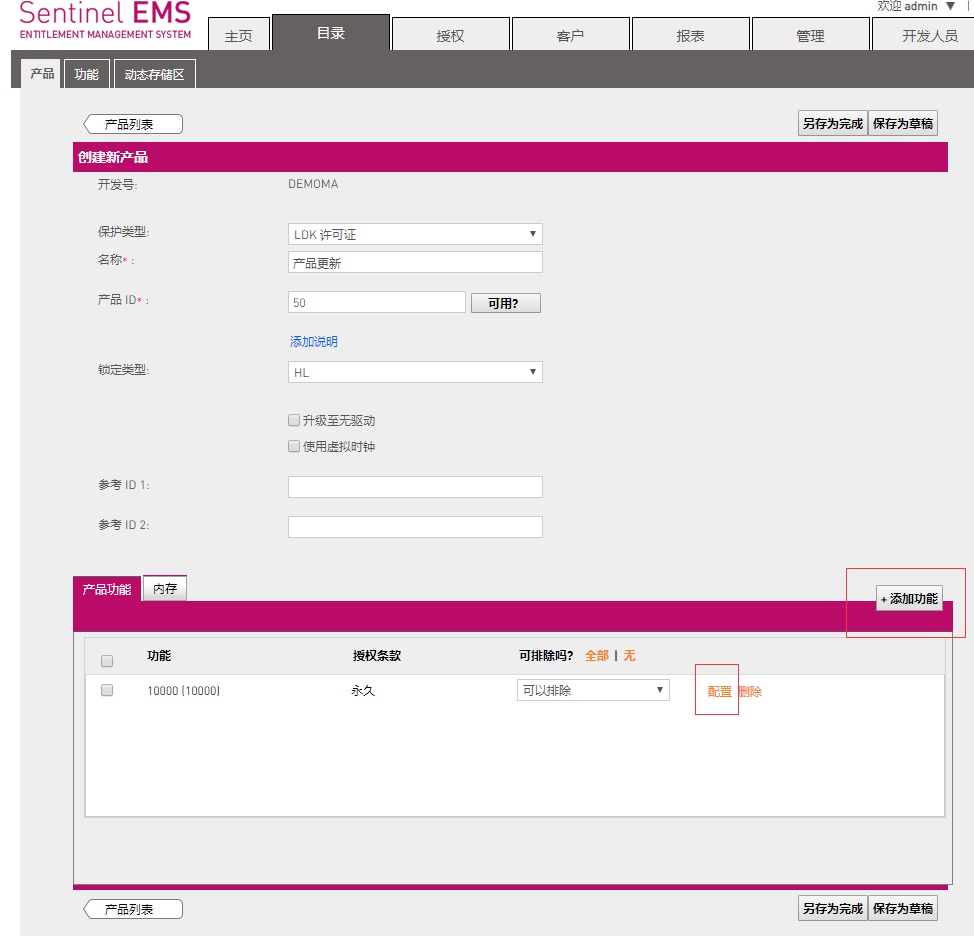Enable the 升级至无驱动 checkbox
Viewport: 974px width, 936px height.
[x=294, y=421]
